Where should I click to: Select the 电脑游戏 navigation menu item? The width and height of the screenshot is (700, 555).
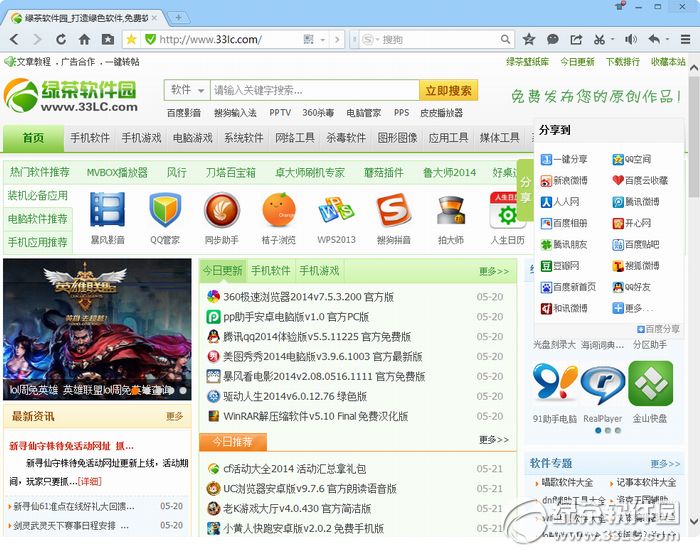point(192,138)
